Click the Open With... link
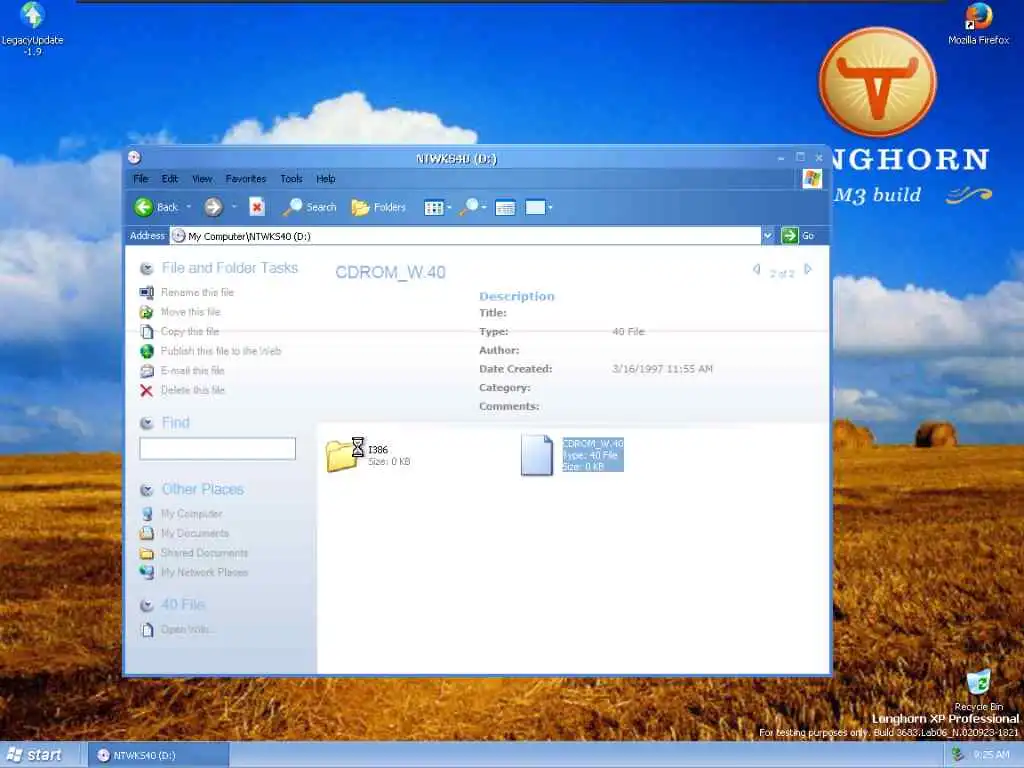Image resolution: width=1024 pixels, height=768 pixels. tap(186, 630)
